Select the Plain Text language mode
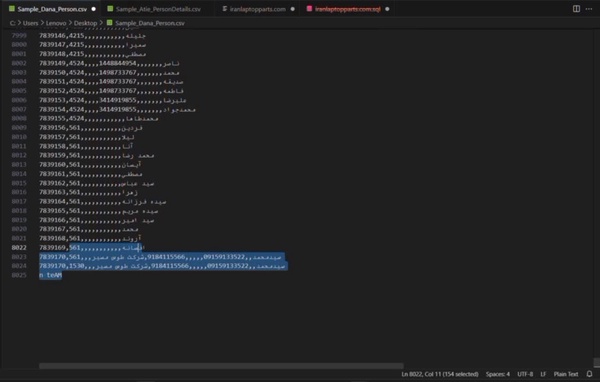 tap(566, 374)
